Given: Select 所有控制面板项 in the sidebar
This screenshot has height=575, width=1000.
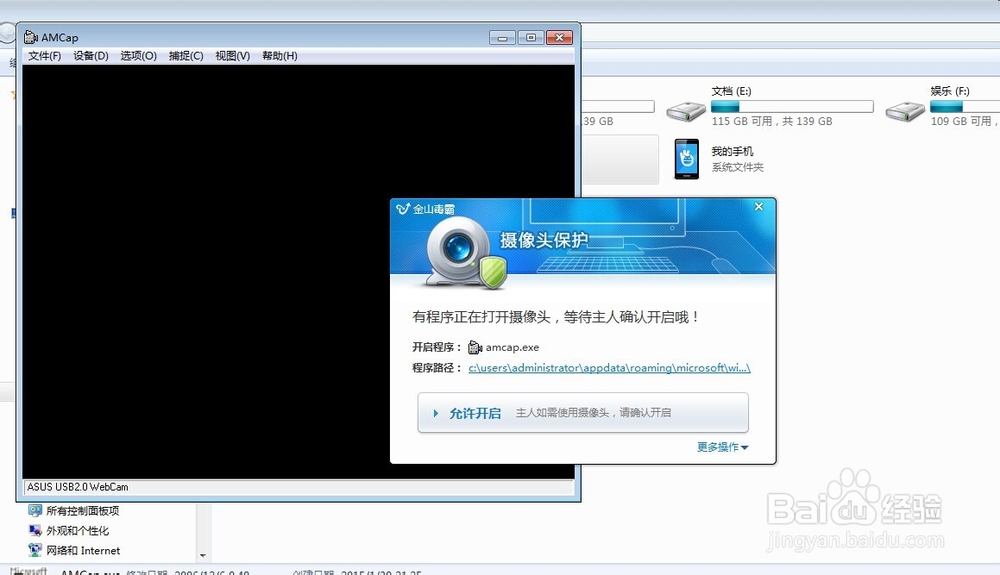Looking at the screenshot, I should click(82, 511).
